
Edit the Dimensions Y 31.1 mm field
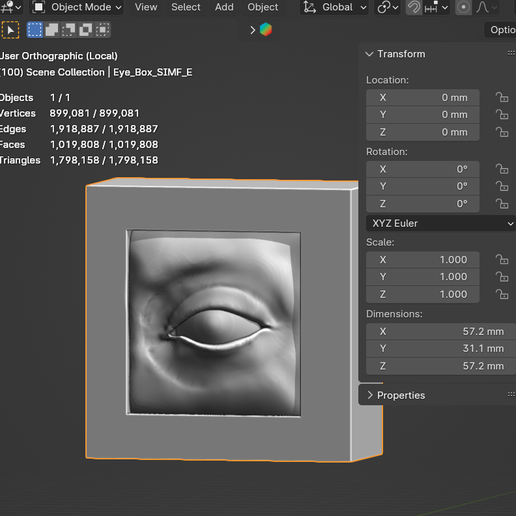441,349
